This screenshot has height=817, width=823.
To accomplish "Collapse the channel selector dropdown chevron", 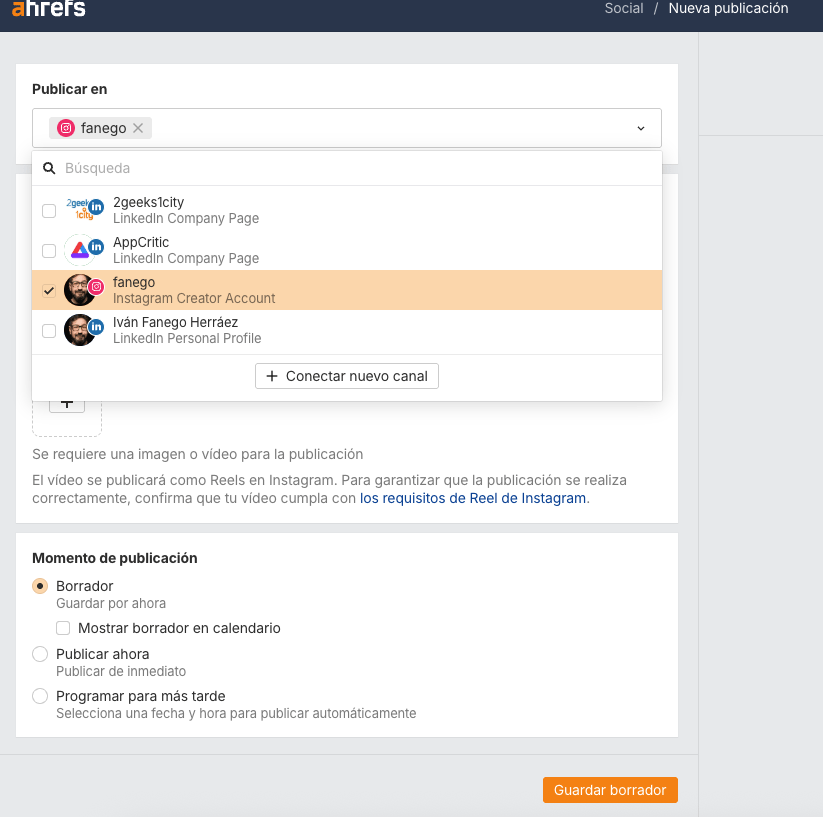I will point(641,128).
